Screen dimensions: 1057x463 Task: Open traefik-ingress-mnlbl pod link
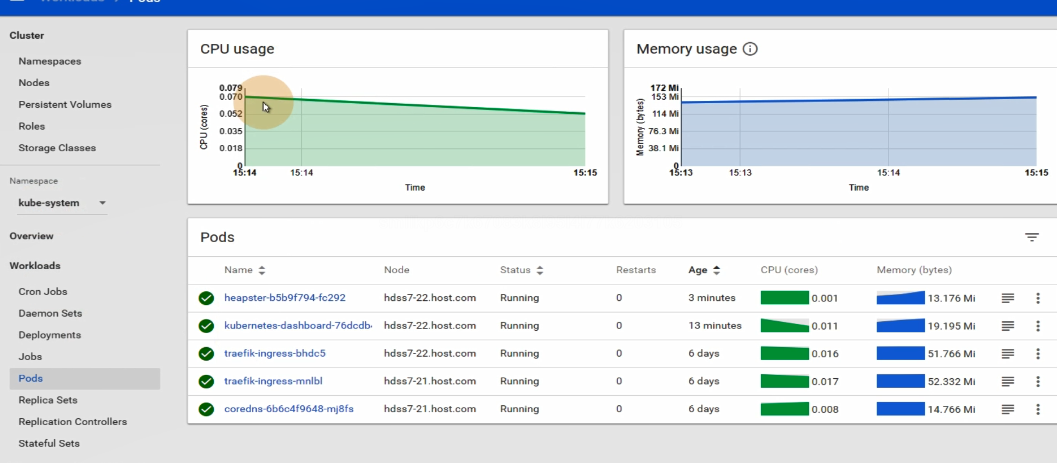click(273, 381)
